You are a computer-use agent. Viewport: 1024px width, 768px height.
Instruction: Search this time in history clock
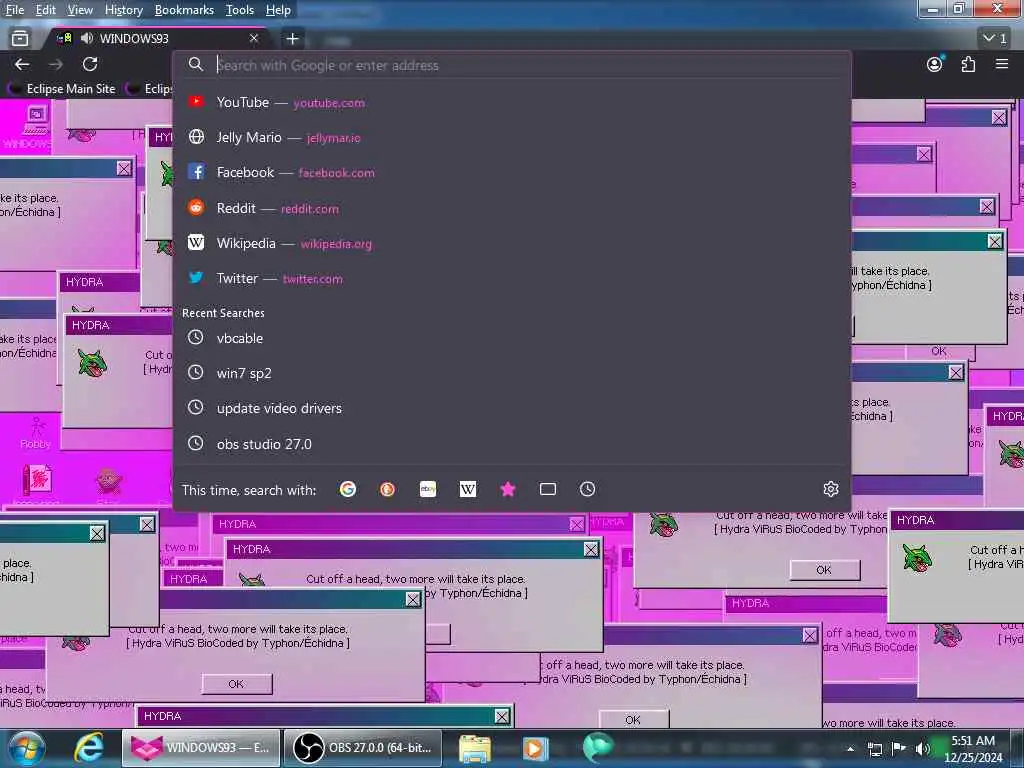(588, 489)
